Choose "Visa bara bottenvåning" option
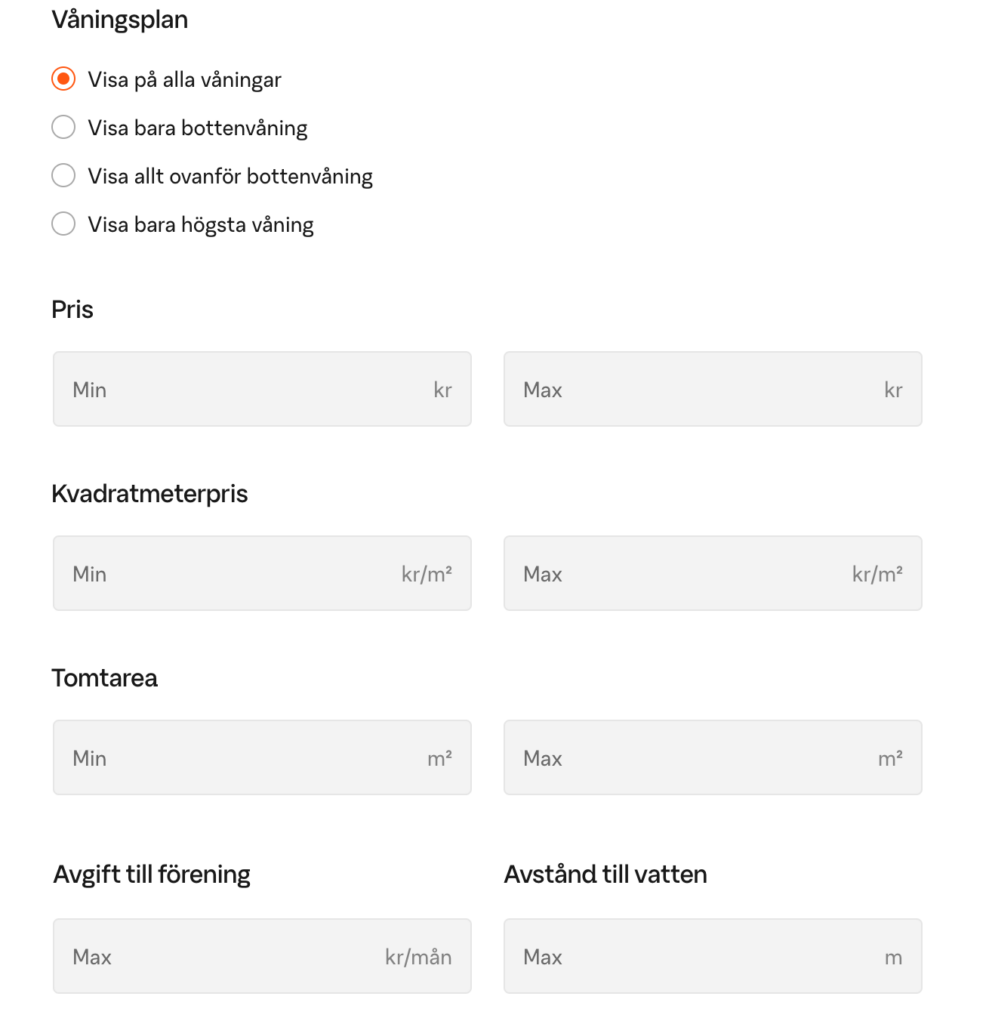989x1024 pixels. (63, 128)
